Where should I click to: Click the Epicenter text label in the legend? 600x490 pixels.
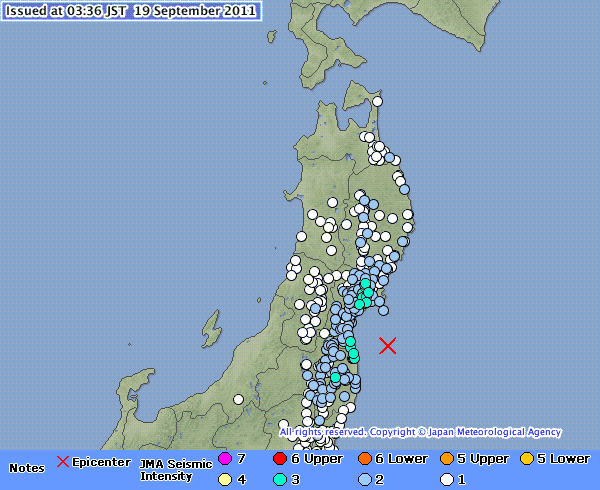[101, 461]
